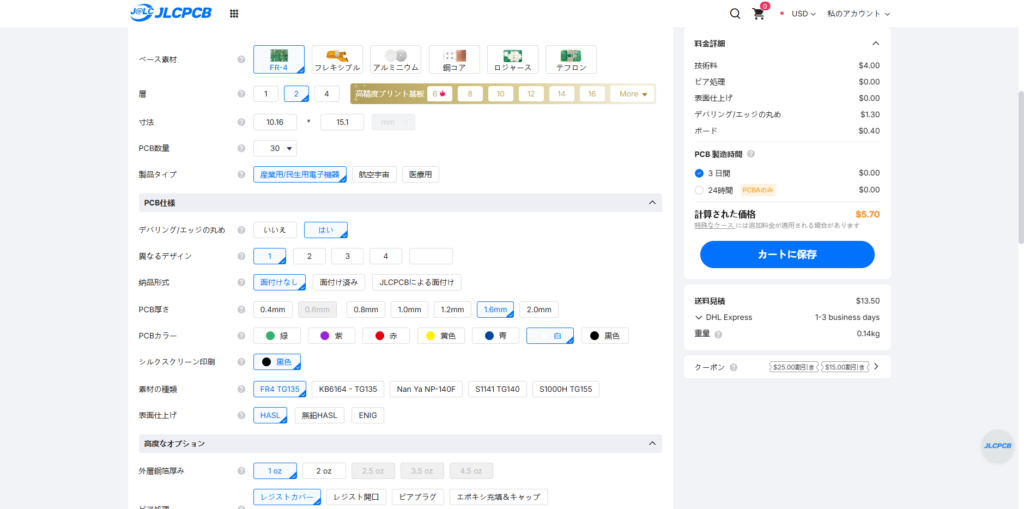Select the 無鉛HASL surface finish
The width and height of the screenshot is (1024, 509).
(x=319, y=415)
